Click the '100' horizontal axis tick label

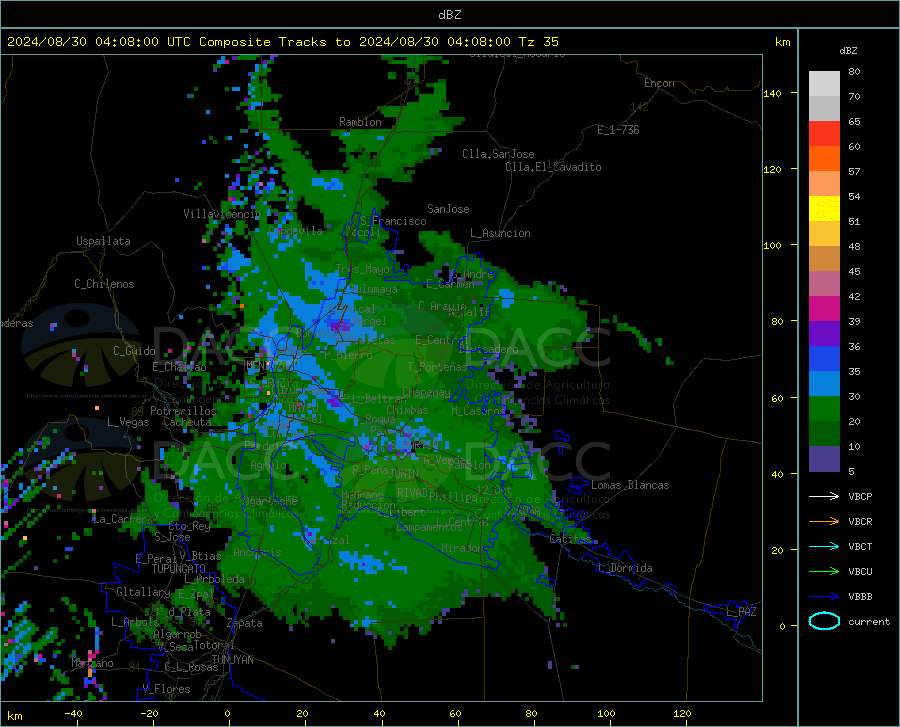tap(606, 713)
